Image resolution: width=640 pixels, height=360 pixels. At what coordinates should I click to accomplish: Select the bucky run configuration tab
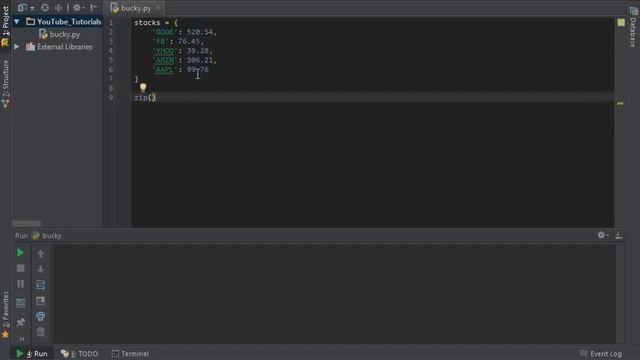[47, 236]
